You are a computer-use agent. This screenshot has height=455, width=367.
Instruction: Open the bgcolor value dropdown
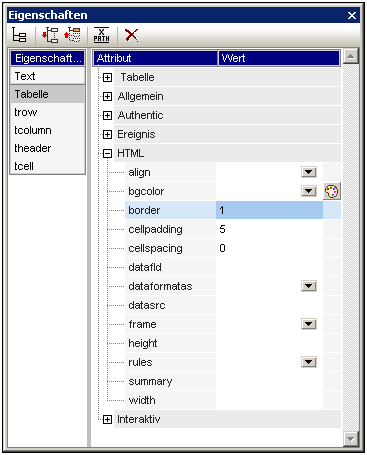(x=309, y=191)
